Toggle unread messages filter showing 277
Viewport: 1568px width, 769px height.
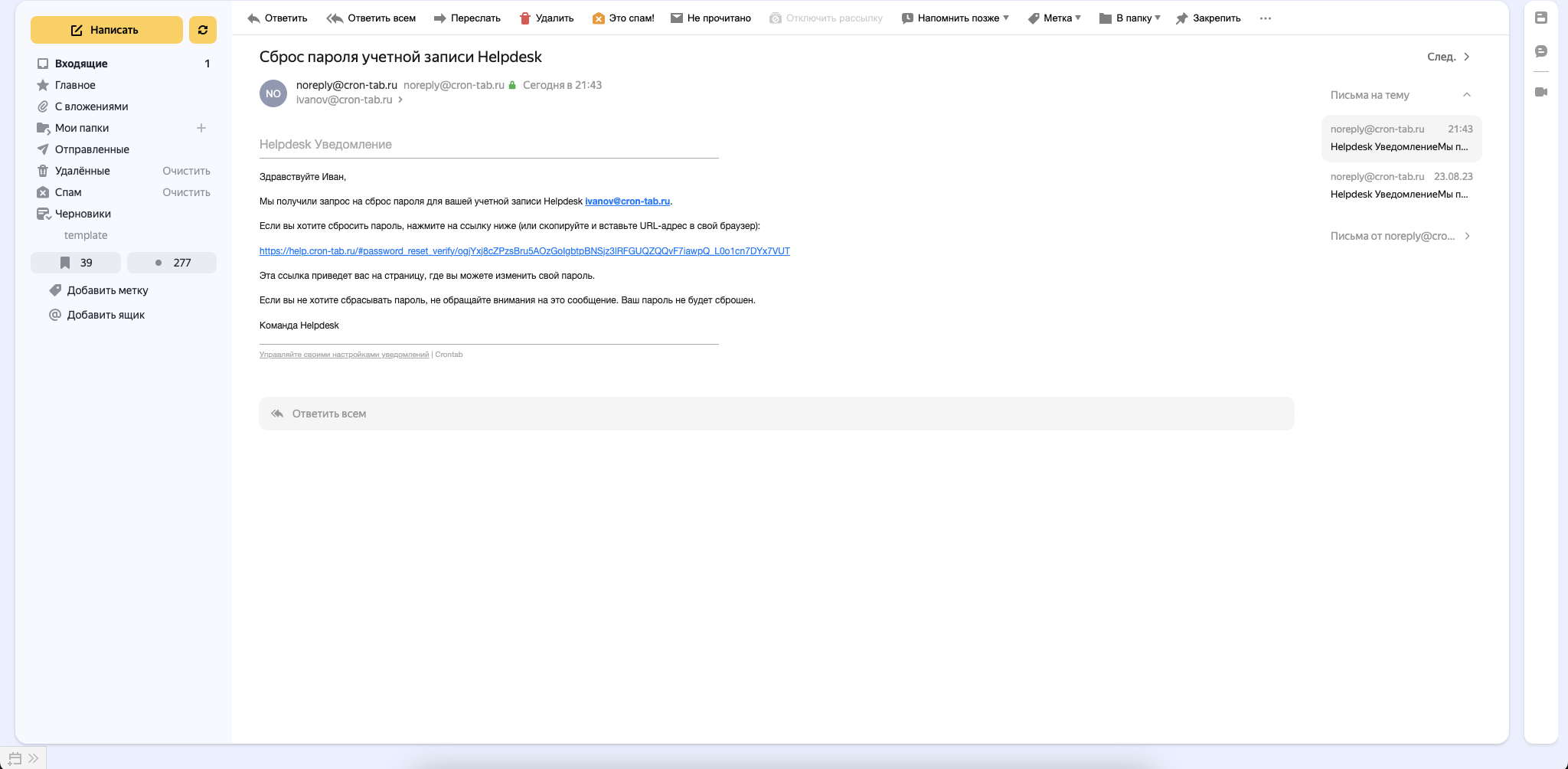click(172, 263)
